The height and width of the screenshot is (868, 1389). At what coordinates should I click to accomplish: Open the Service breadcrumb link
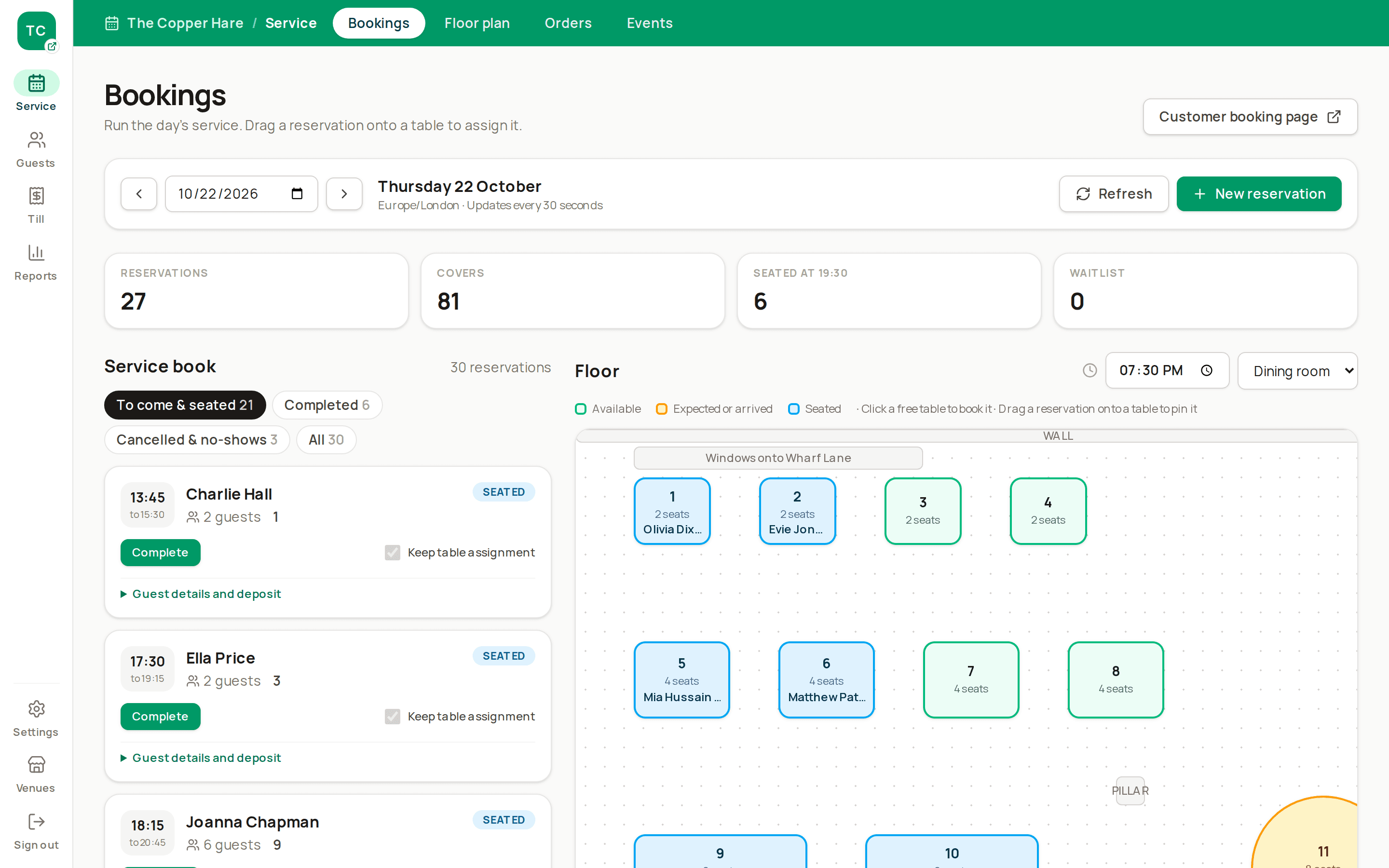click(291, 23)
